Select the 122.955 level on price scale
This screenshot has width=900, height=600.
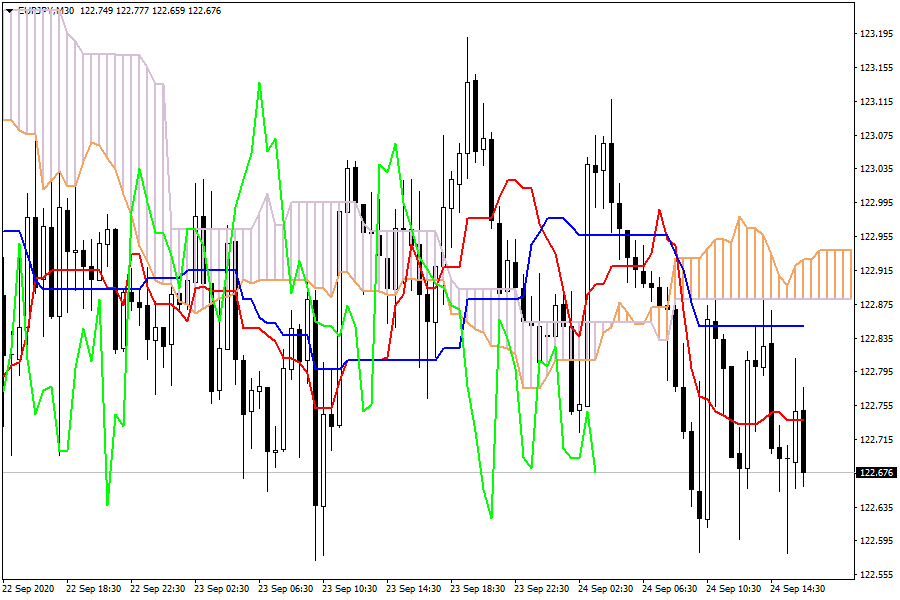click(876, 237)
